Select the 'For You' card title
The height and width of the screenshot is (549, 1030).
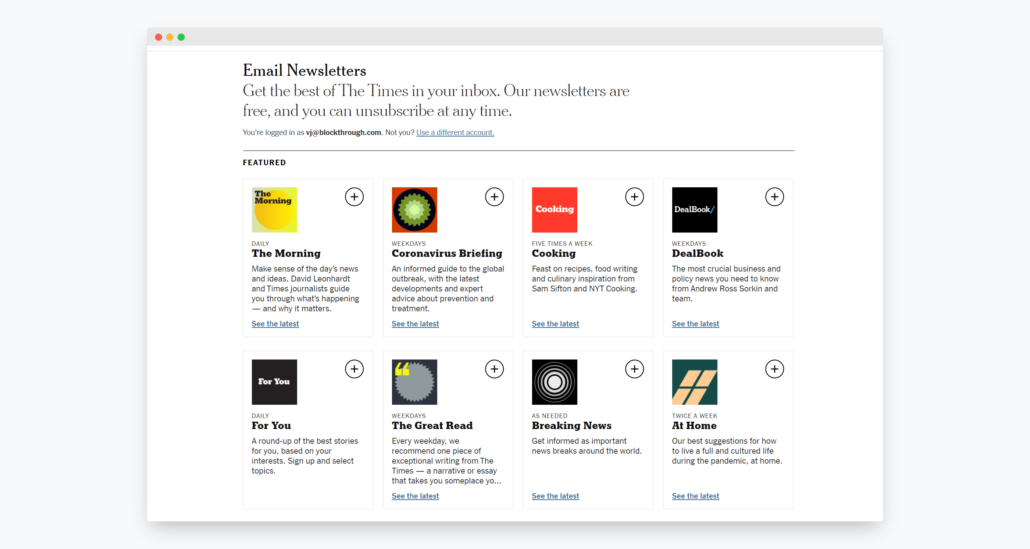(271, 426)
